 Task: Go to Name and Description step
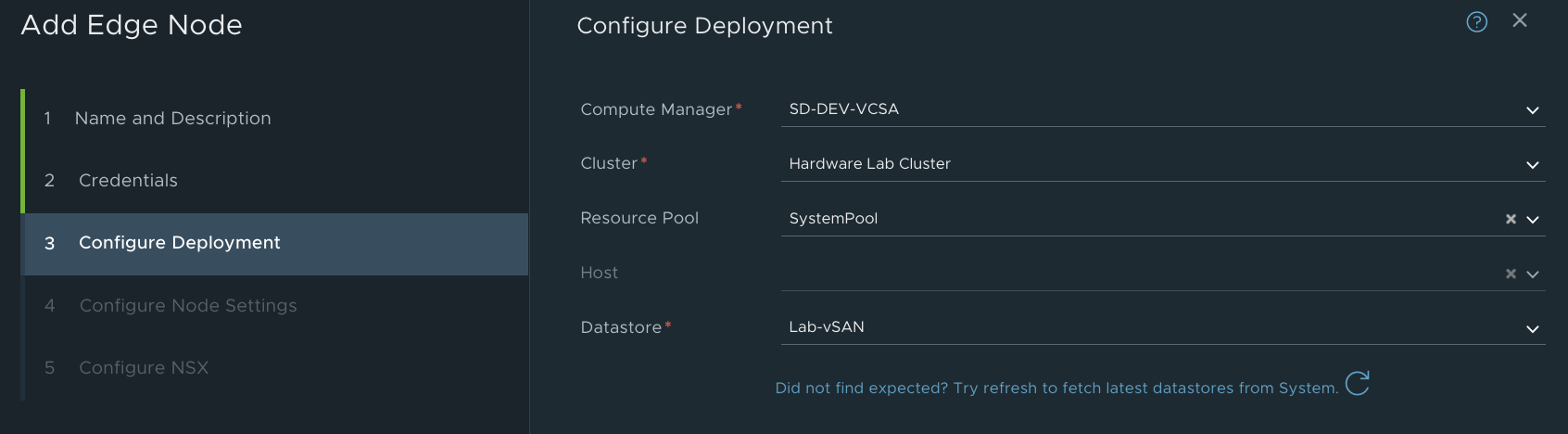172,119
